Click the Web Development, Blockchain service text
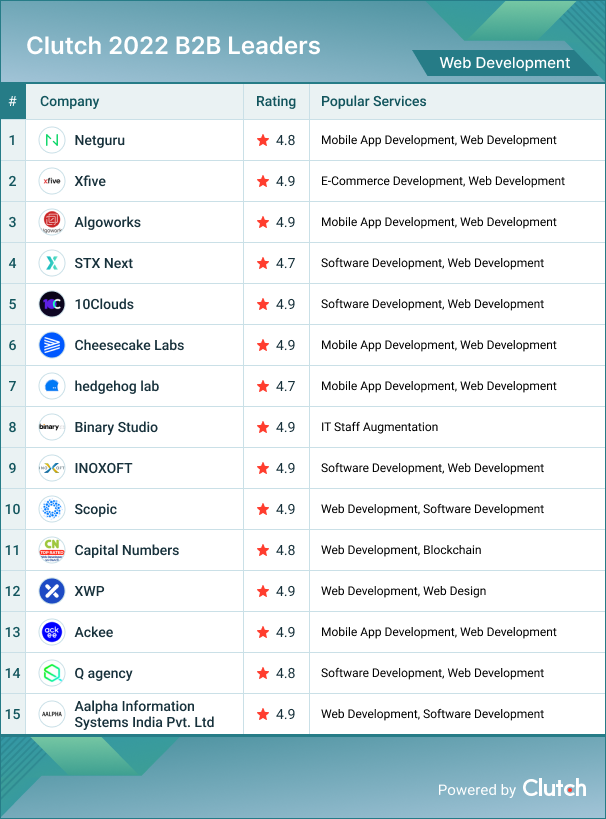The image size is (606, 819). [x=401, y=550]
